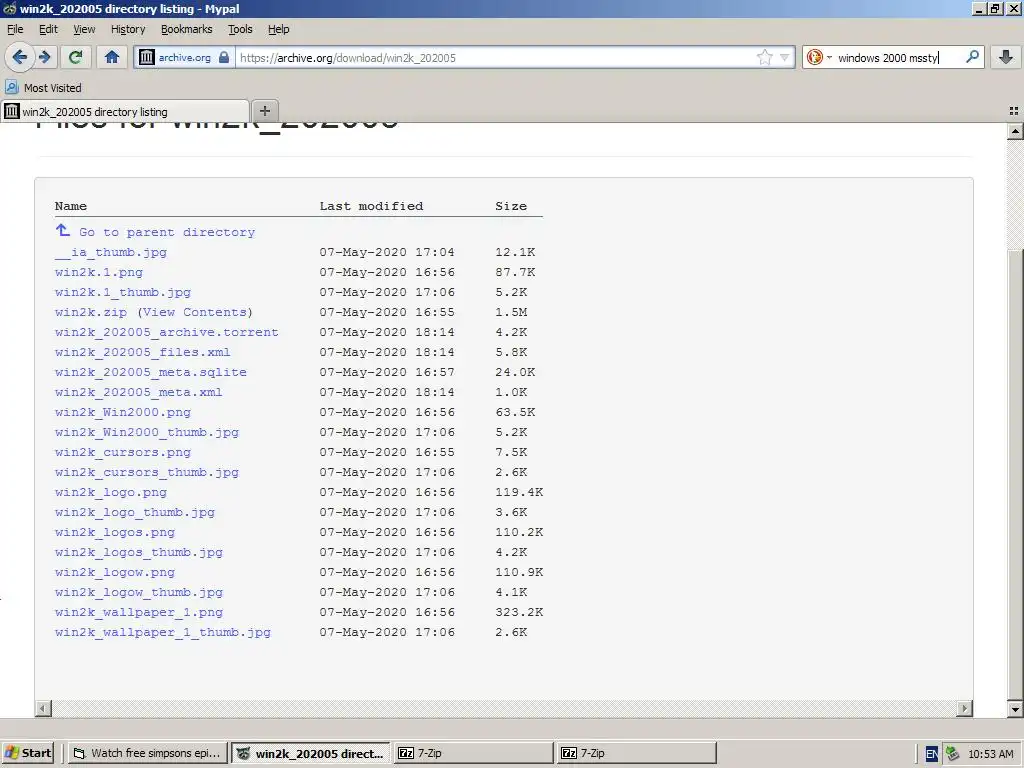Open win2k_202005_meta.xml link
1024x768 pixels.
click(x=138, y=392)
